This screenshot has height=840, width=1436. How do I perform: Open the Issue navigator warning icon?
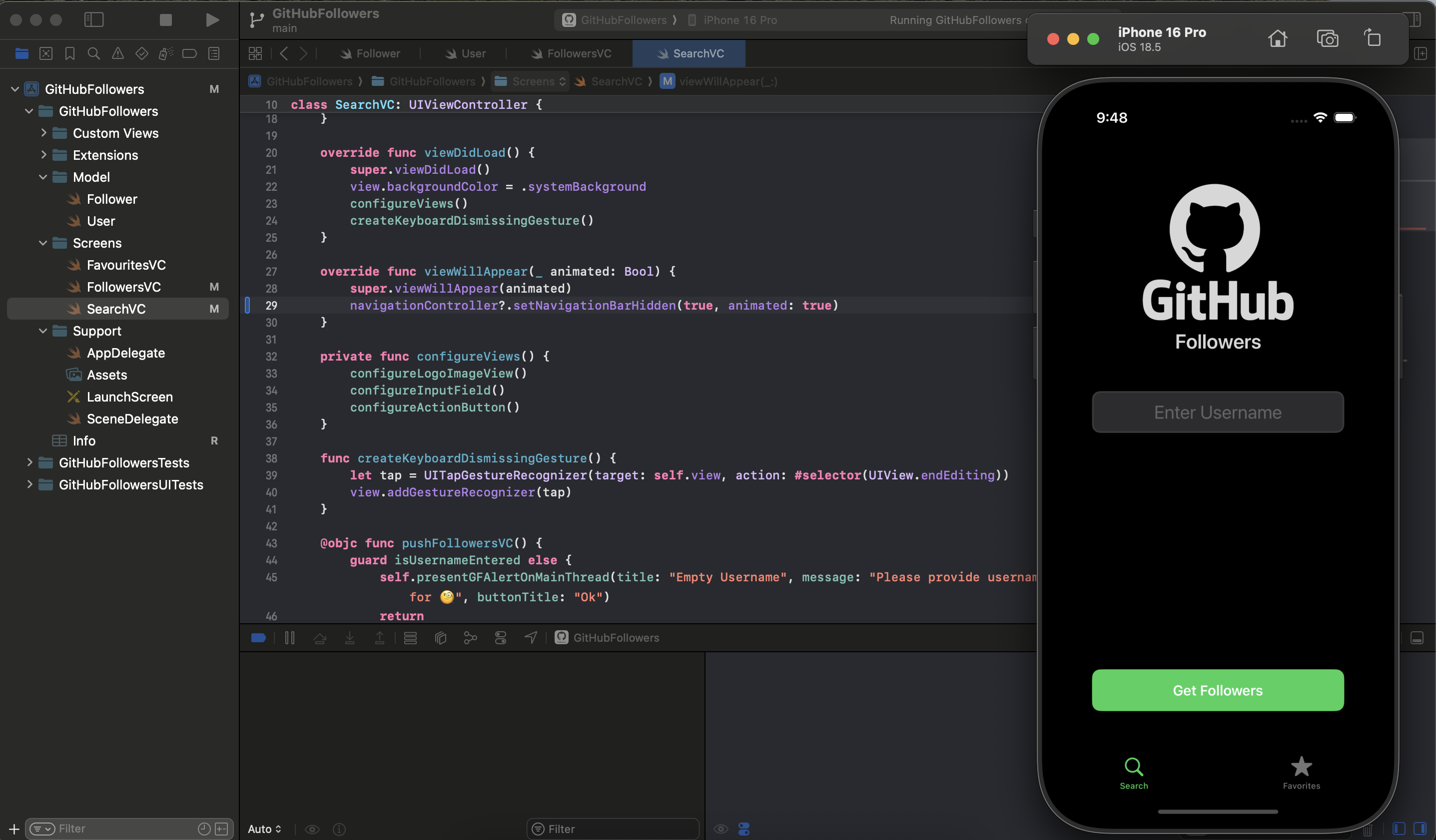(x=118, y=53)
